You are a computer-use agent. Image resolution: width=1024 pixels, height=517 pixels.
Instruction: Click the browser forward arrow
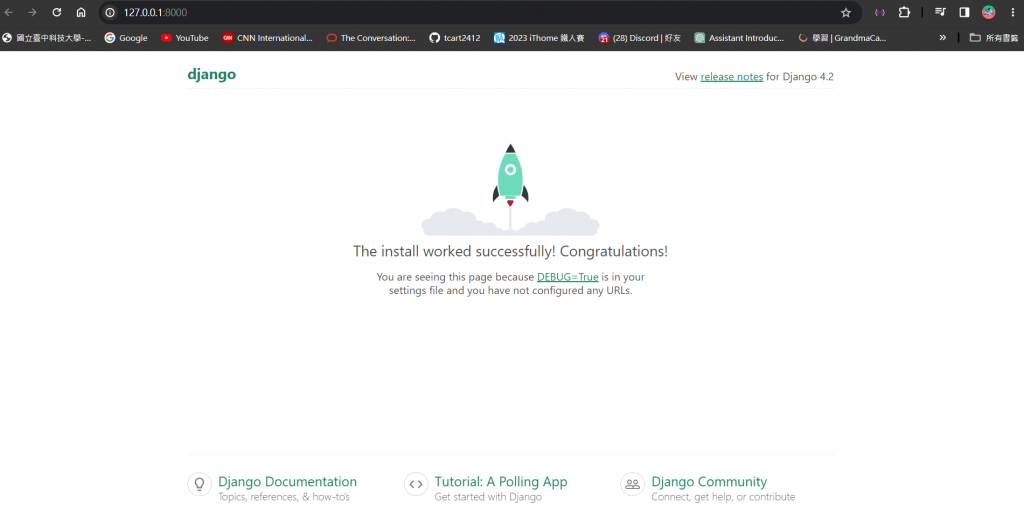point(32,12)
